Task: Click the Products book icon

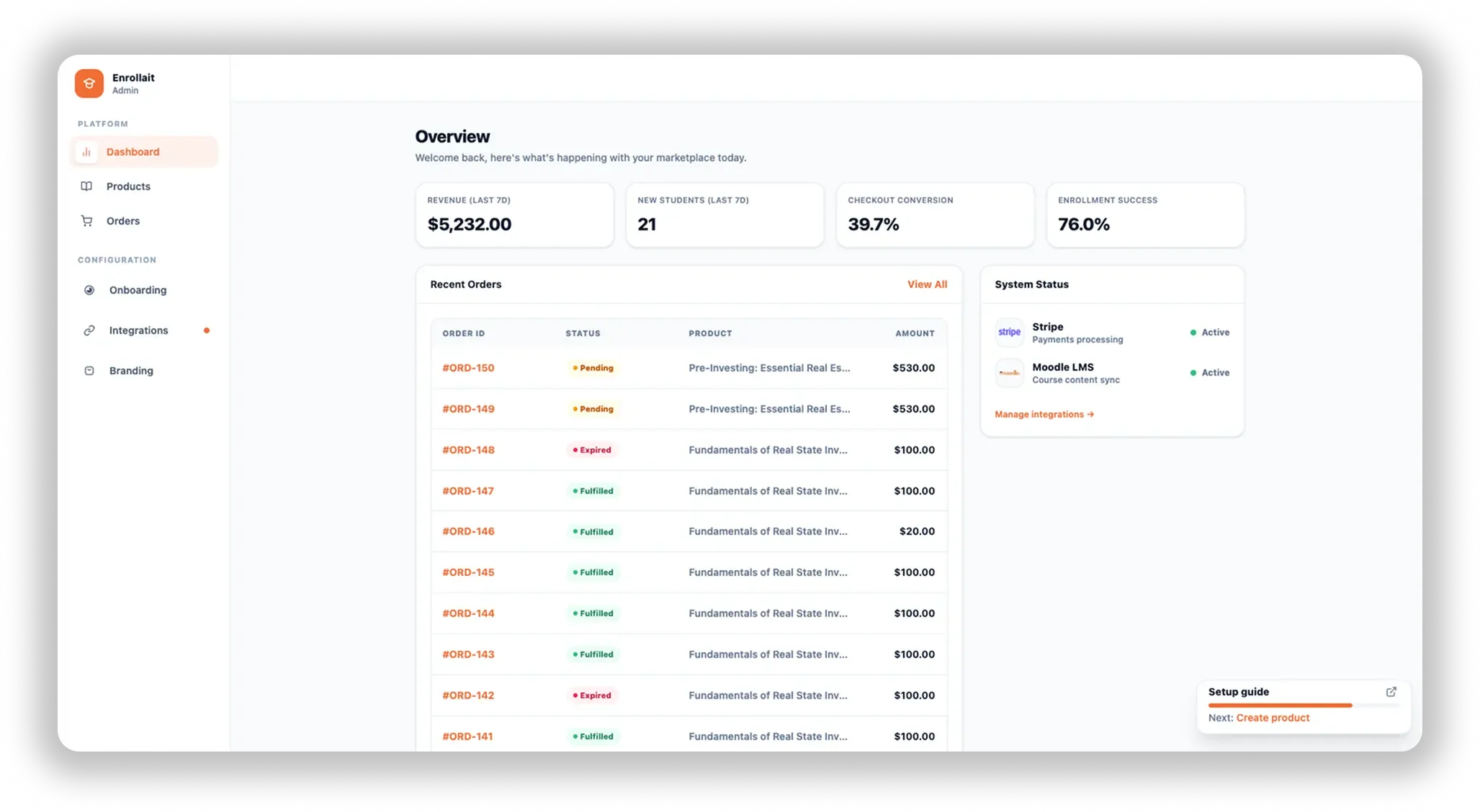Action: [86, 186]
